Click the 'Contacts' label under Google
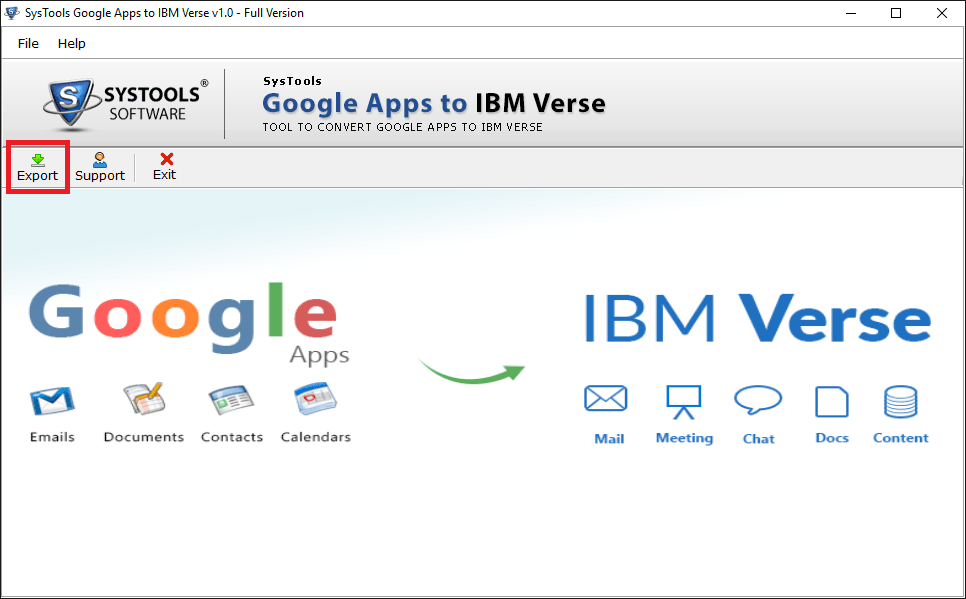The height and width of the screenshot is (599, 966). point(232,437)
